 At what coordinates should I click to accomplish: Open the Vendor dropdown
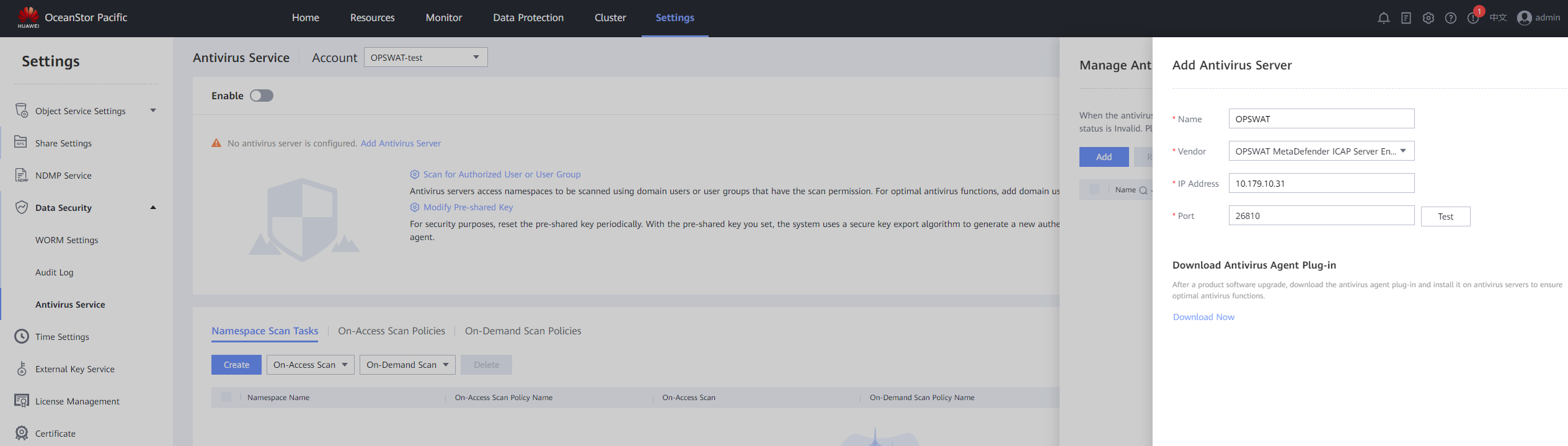[x=1321, y=151]
